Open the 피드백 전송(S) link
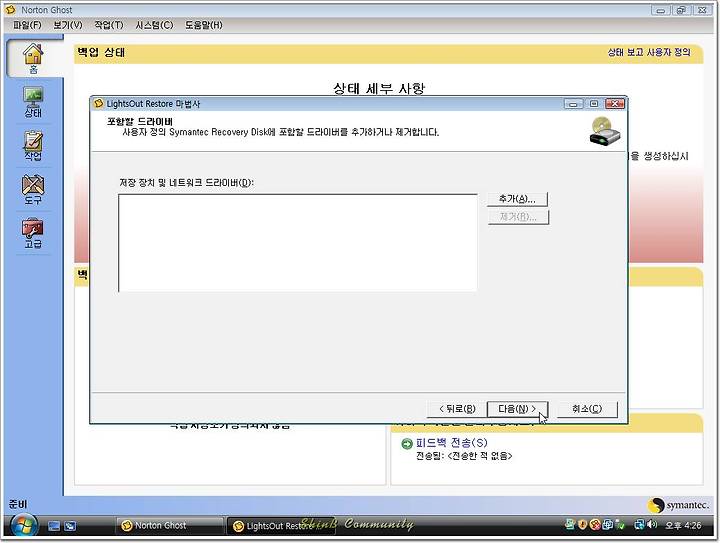 click(451, 442)
